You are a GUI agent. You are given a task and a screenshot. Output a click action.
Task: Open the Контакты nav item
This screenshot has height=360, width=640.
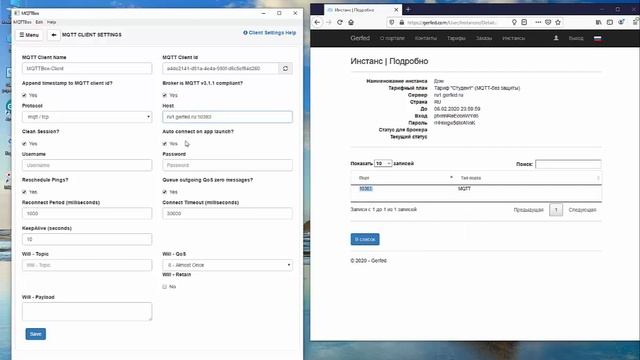426,38
